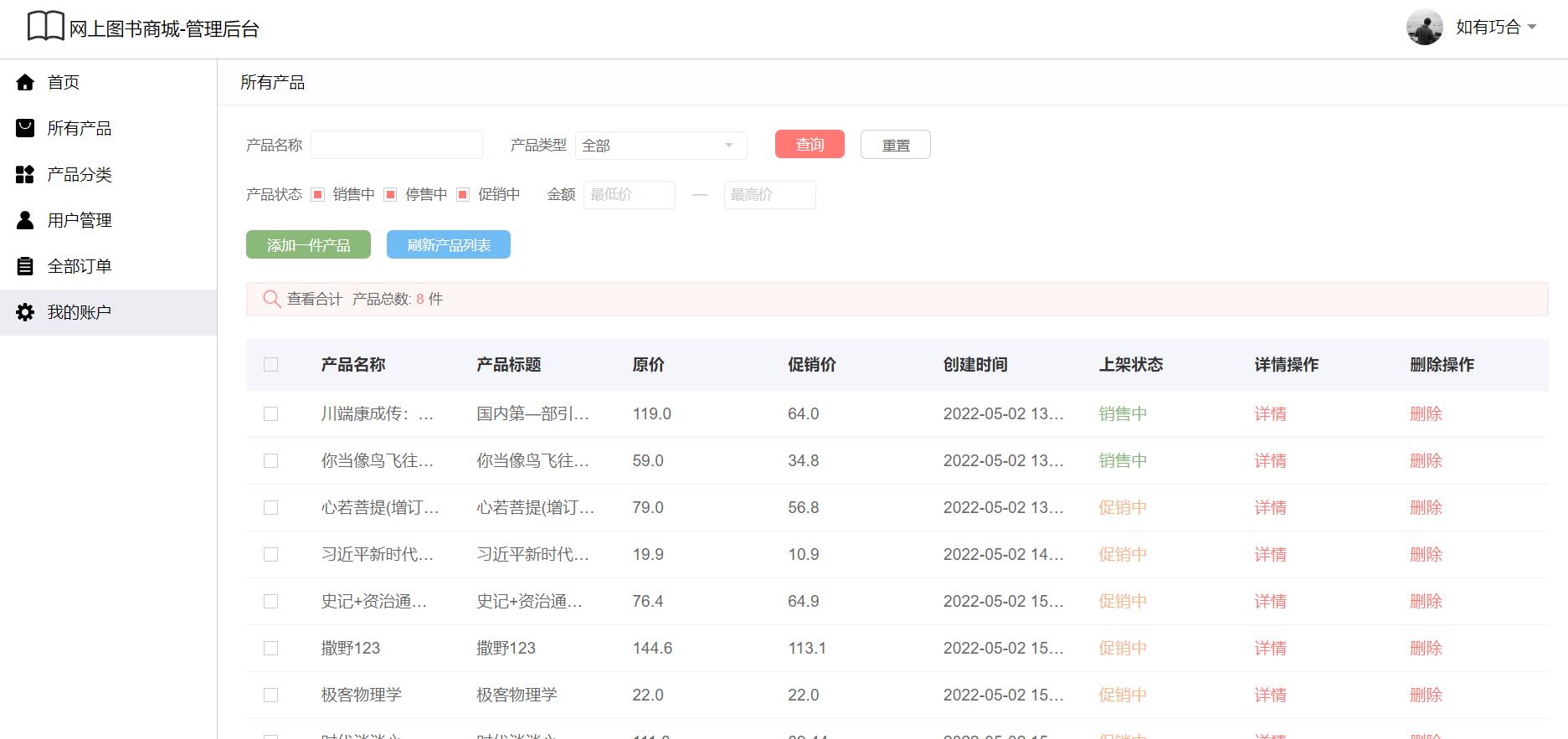Click the magnifier icon beside 查看合计

click(x=271, y=299)
